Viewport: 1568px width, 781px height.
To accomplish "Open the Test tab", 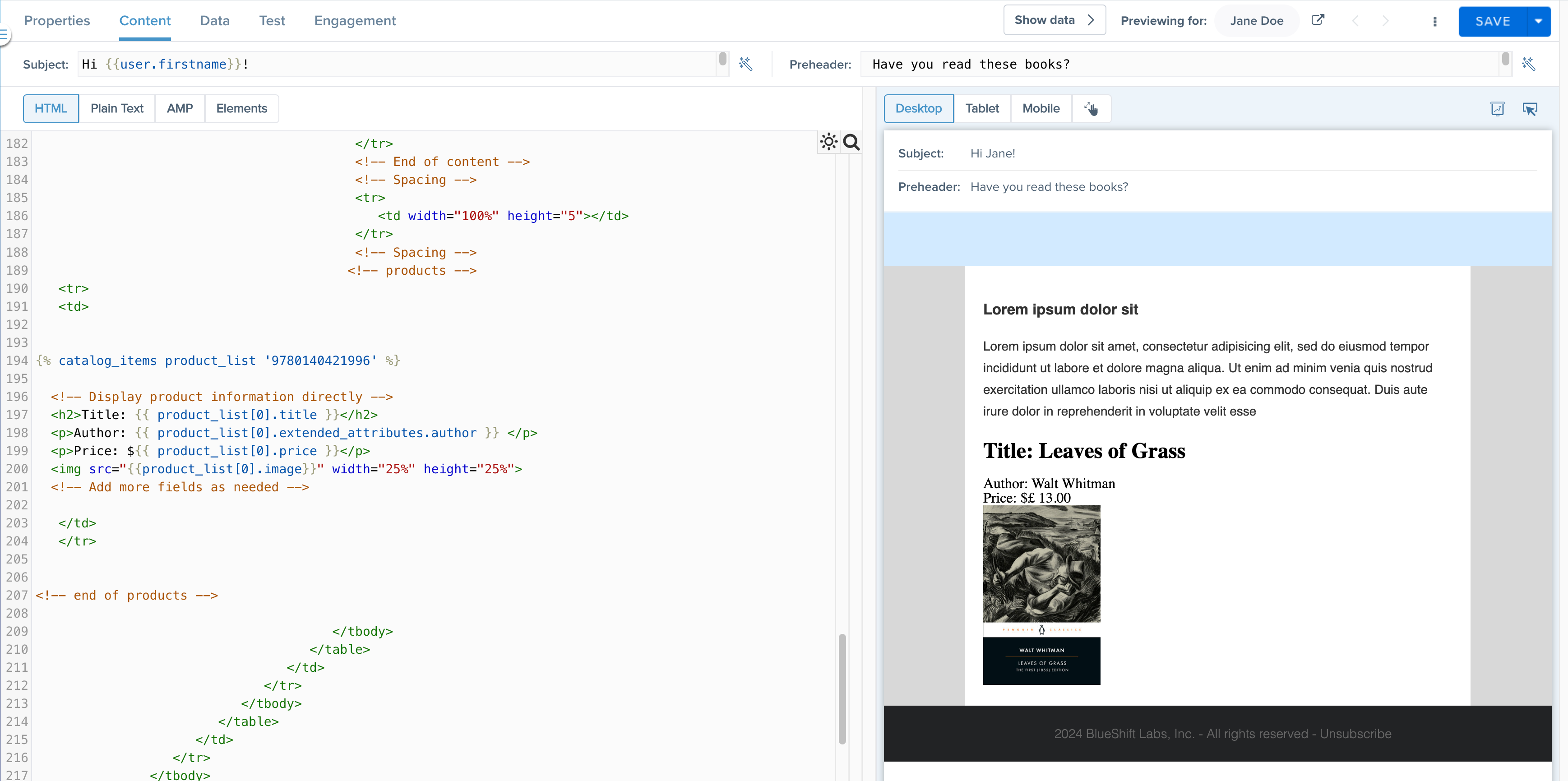I will click(x=272, y=21).
